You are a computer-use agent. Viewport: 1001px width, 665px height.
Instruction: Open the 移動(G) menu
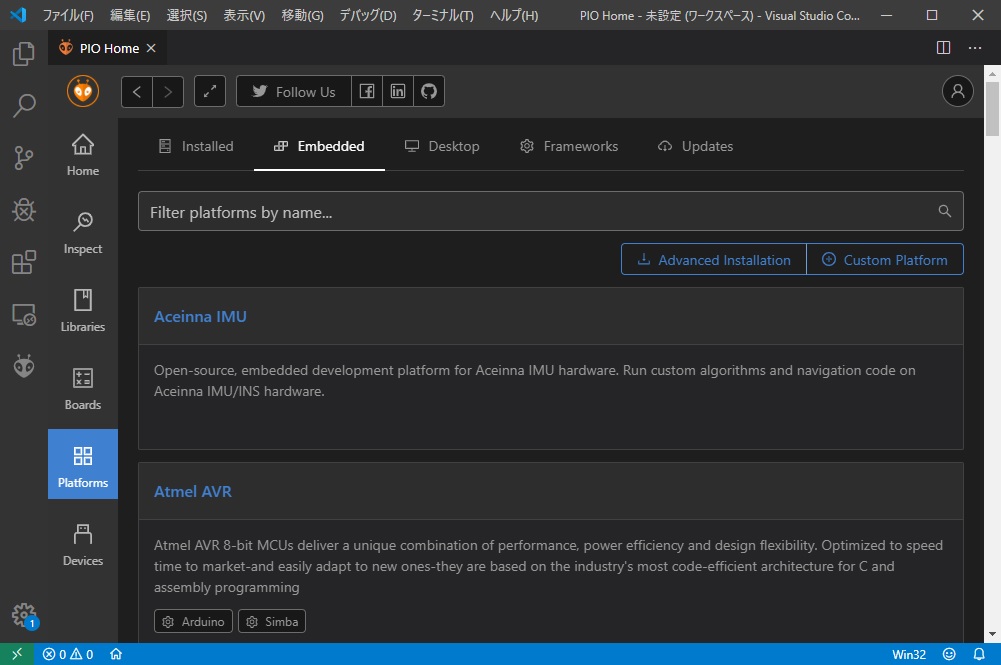[x=303, y=15]
